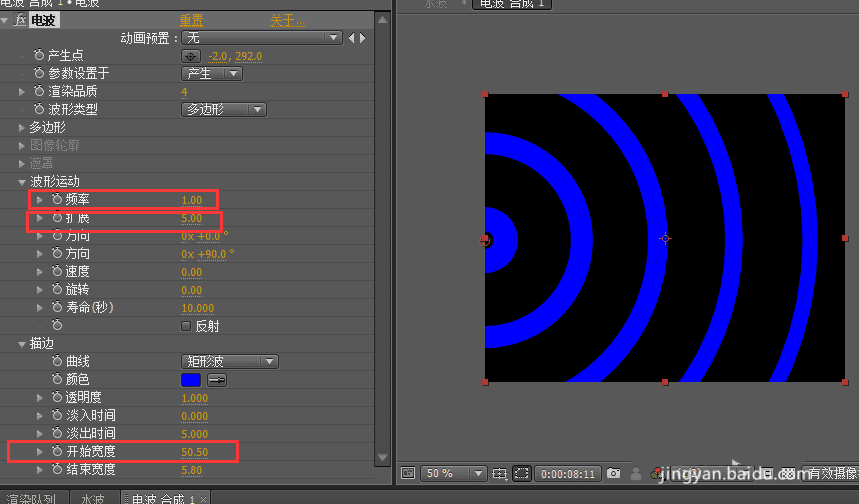Go to next animation preset arrow

362,38
